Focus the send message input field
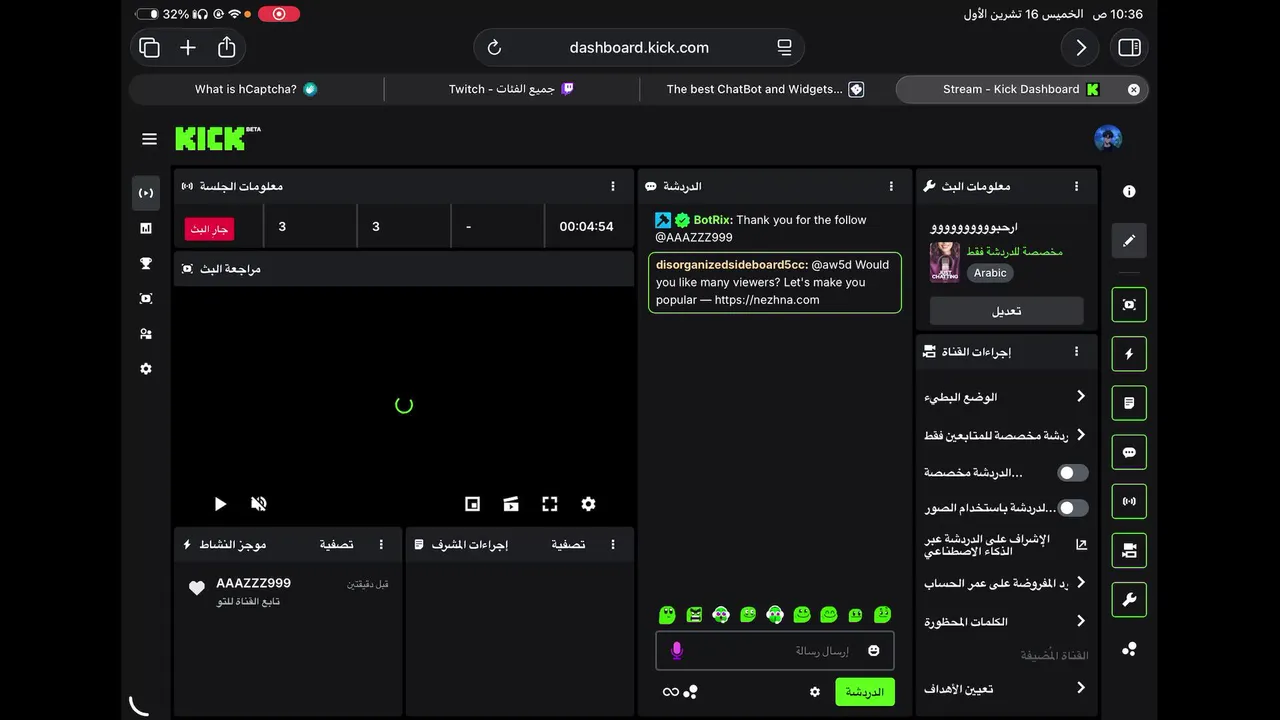 click(775, 651)
